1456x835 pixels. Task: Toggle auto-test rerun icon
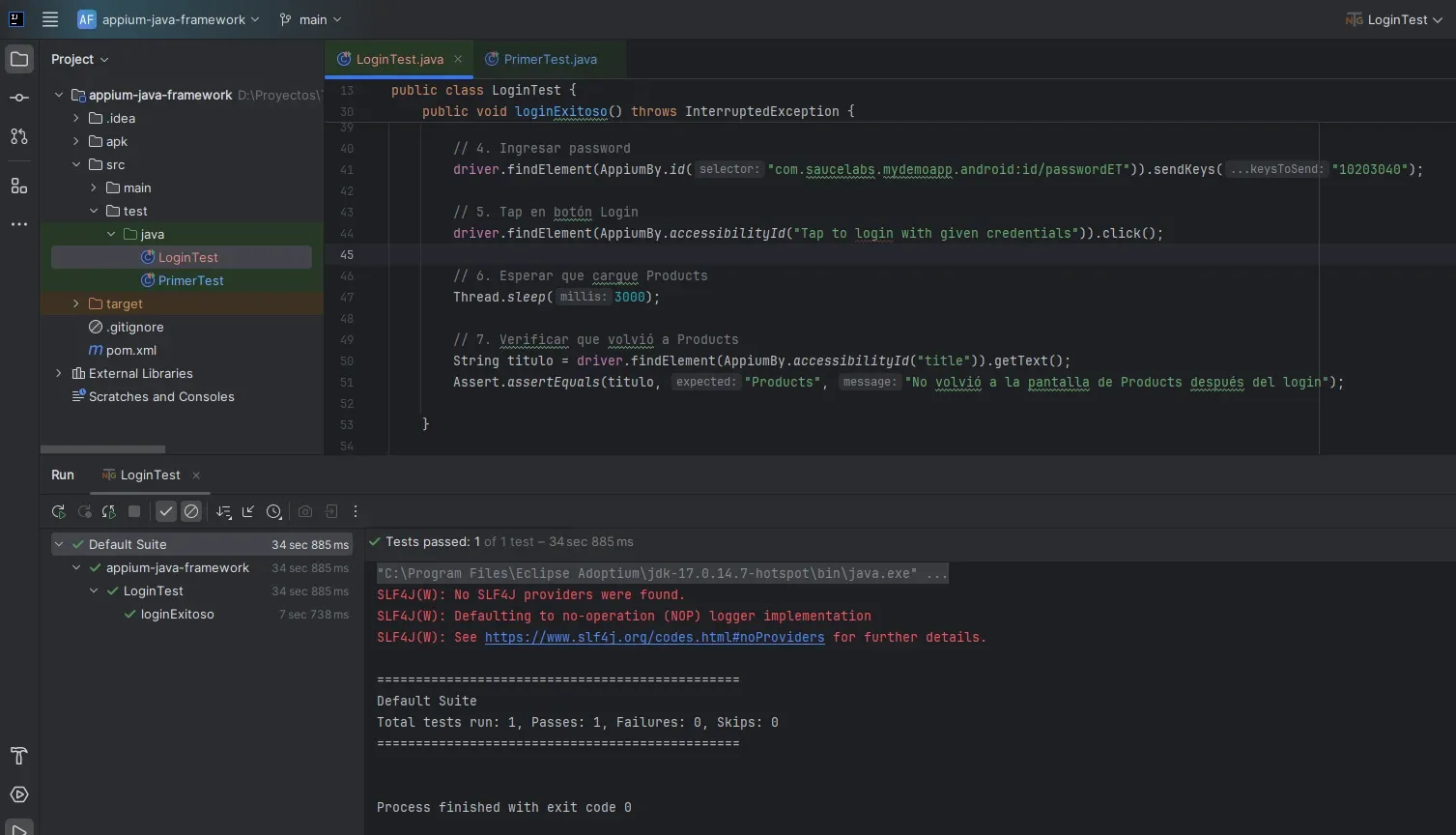tap(109, 511)
